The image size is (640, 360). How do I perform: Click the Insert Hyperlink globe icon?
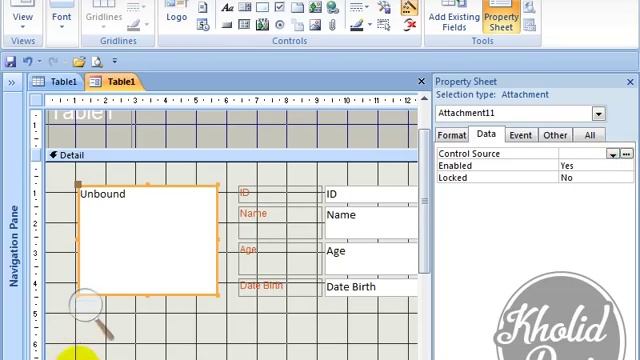coord(333,7)
